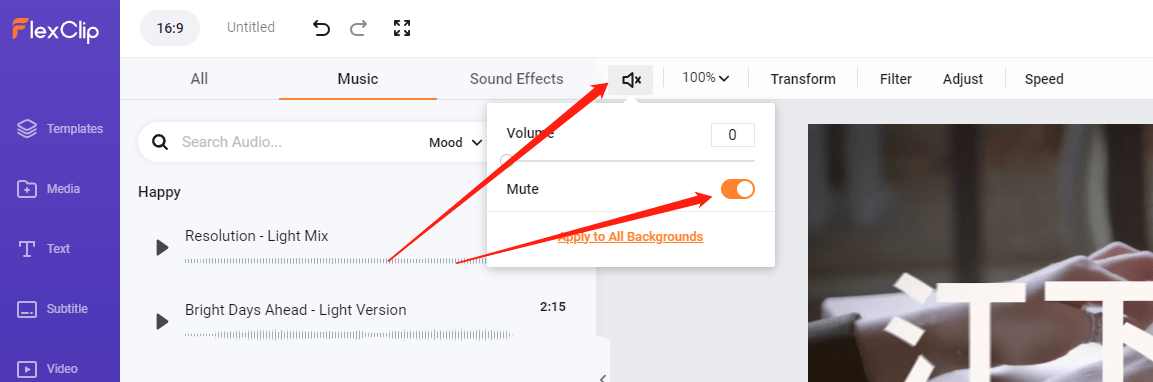Open the Transform options

pyautogui.click(x=803, y=79)
